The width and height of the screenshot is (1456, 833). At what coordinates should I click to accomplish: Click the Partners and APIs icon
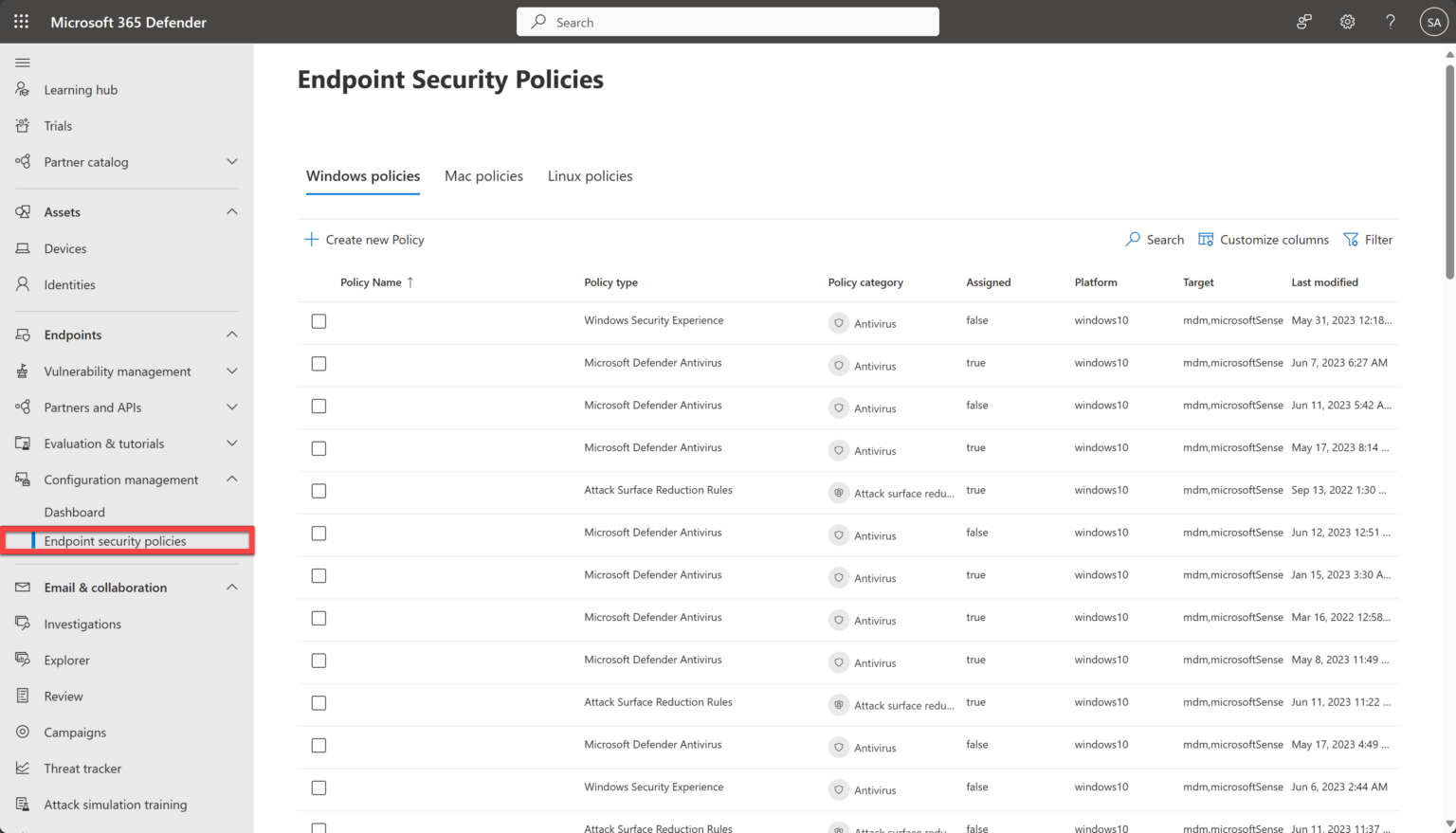pos(23,407)
